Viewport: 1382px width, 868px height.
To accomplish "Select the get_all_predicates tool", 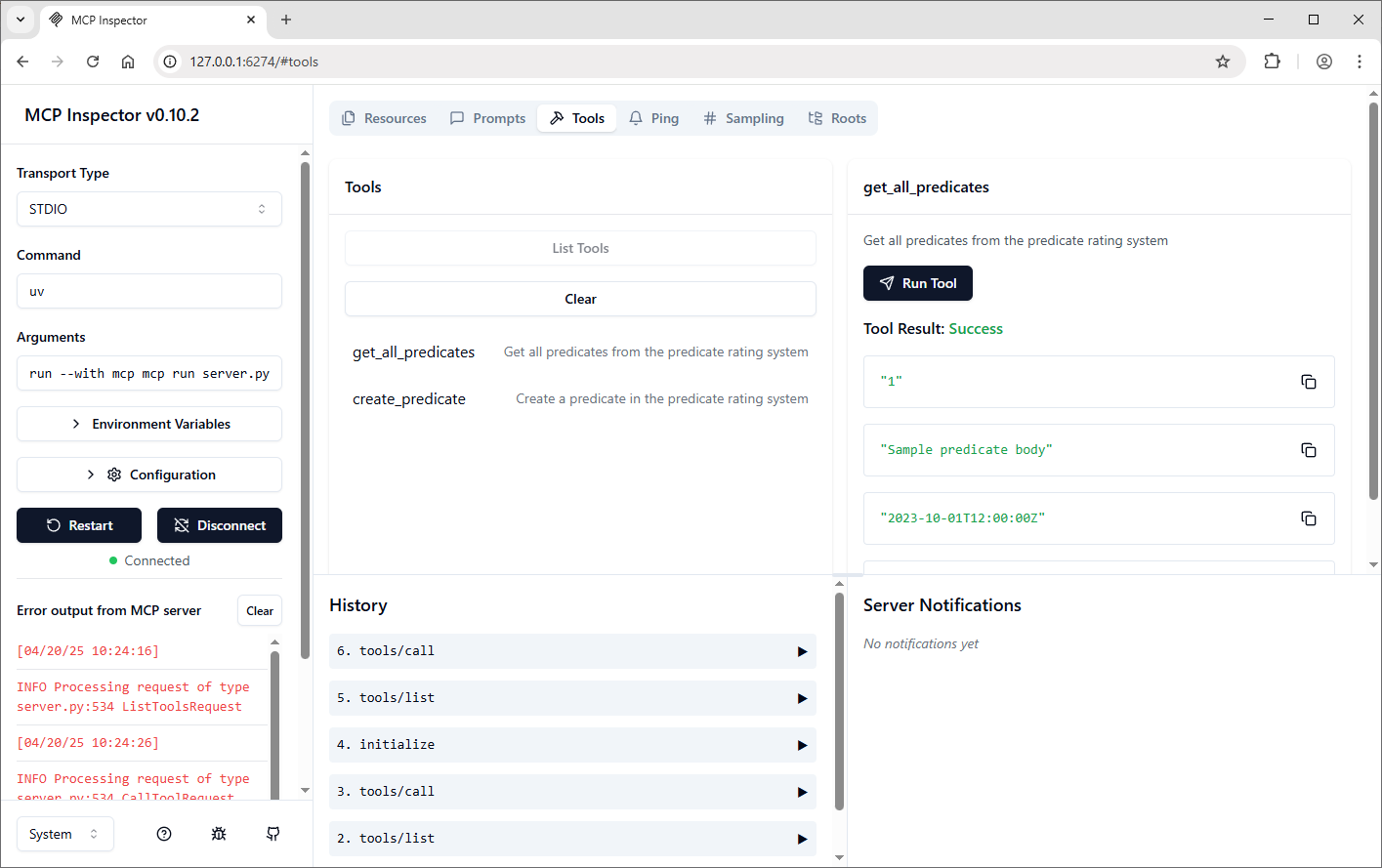I will click(580, 351).
